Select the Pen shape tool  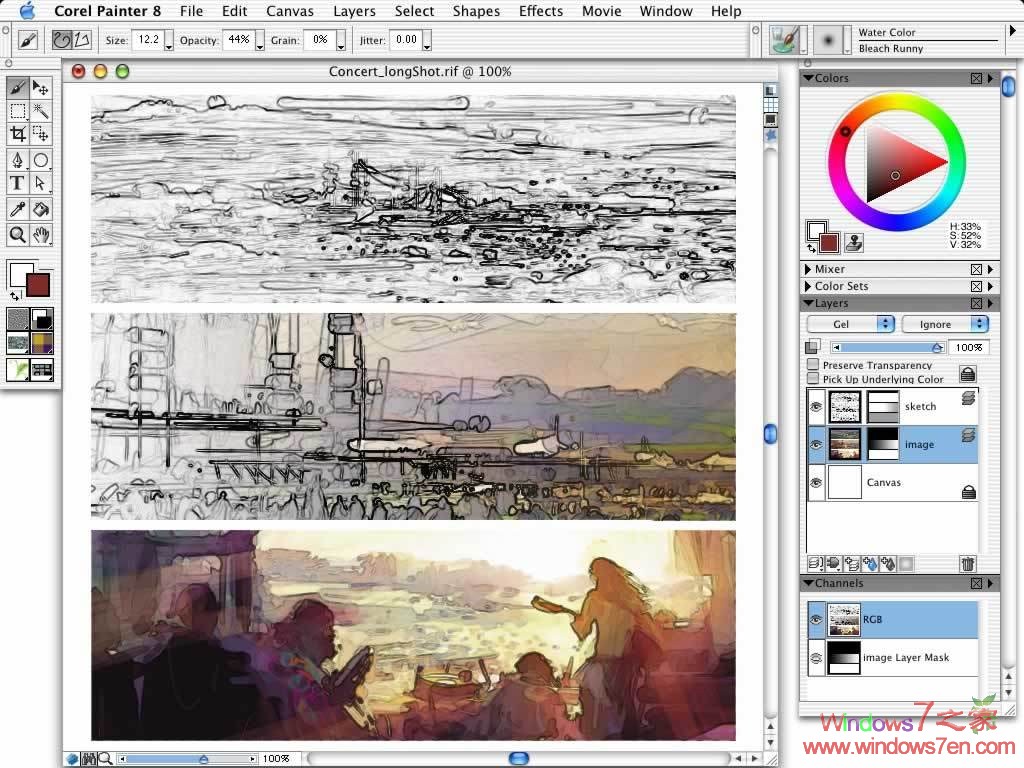coord(17,160)
